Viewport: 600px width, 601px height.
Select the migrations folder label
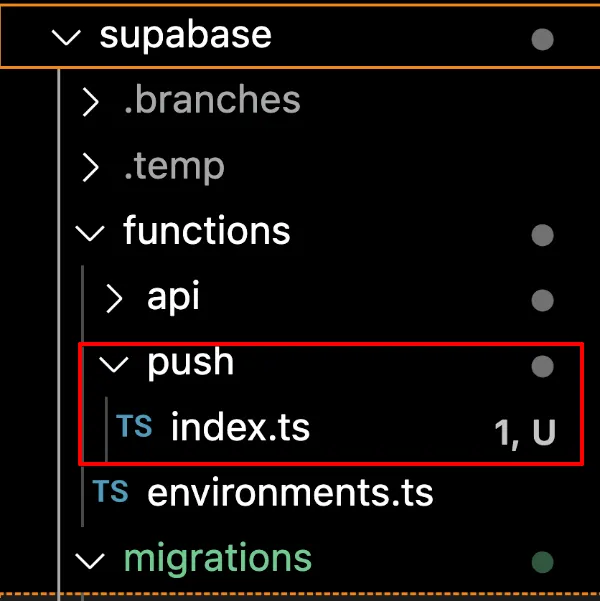tap(217, 558)
